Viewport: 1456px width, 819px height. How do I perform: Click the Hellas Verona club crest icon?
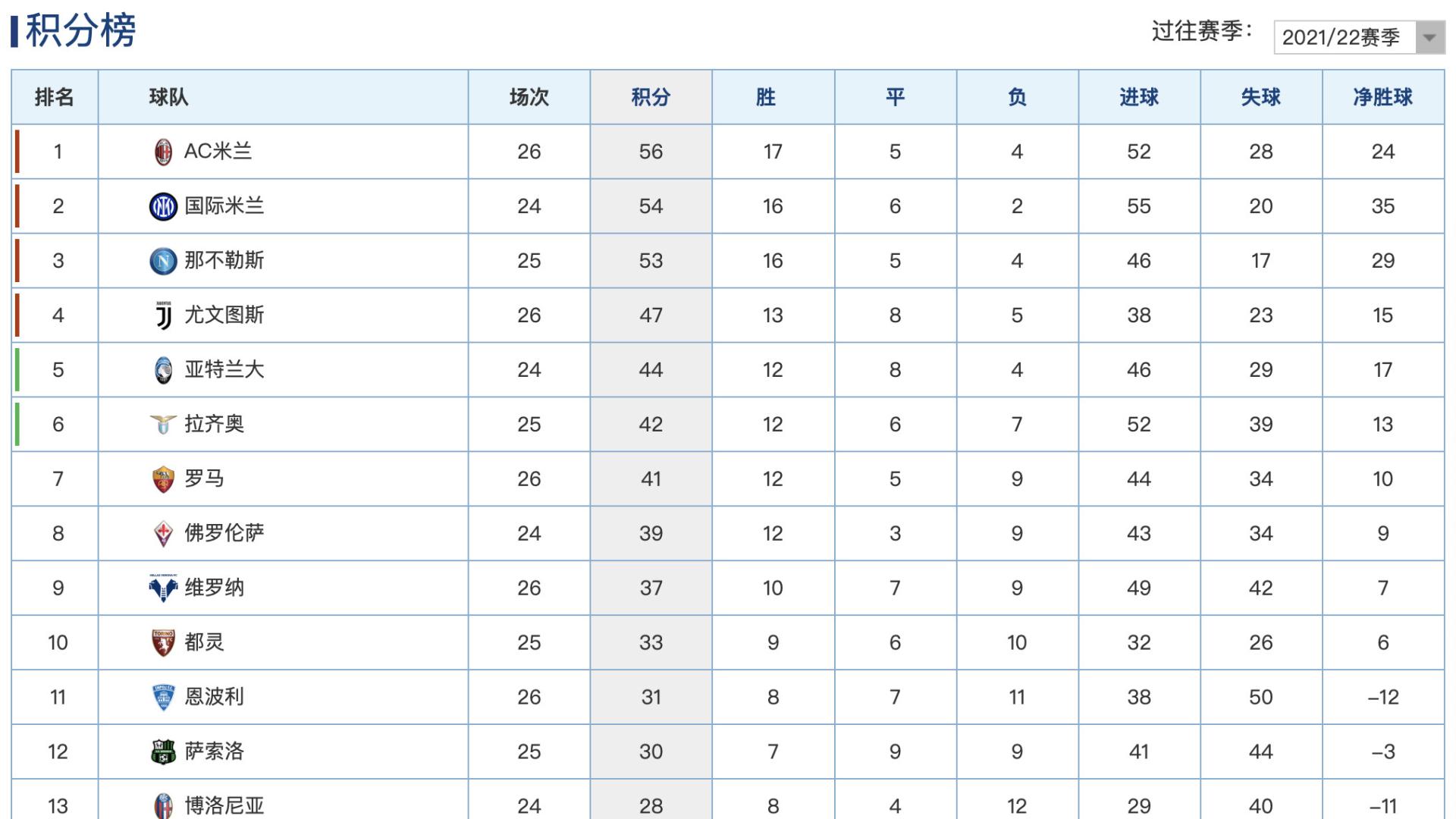pyautogui.click(x=163, y=588)
